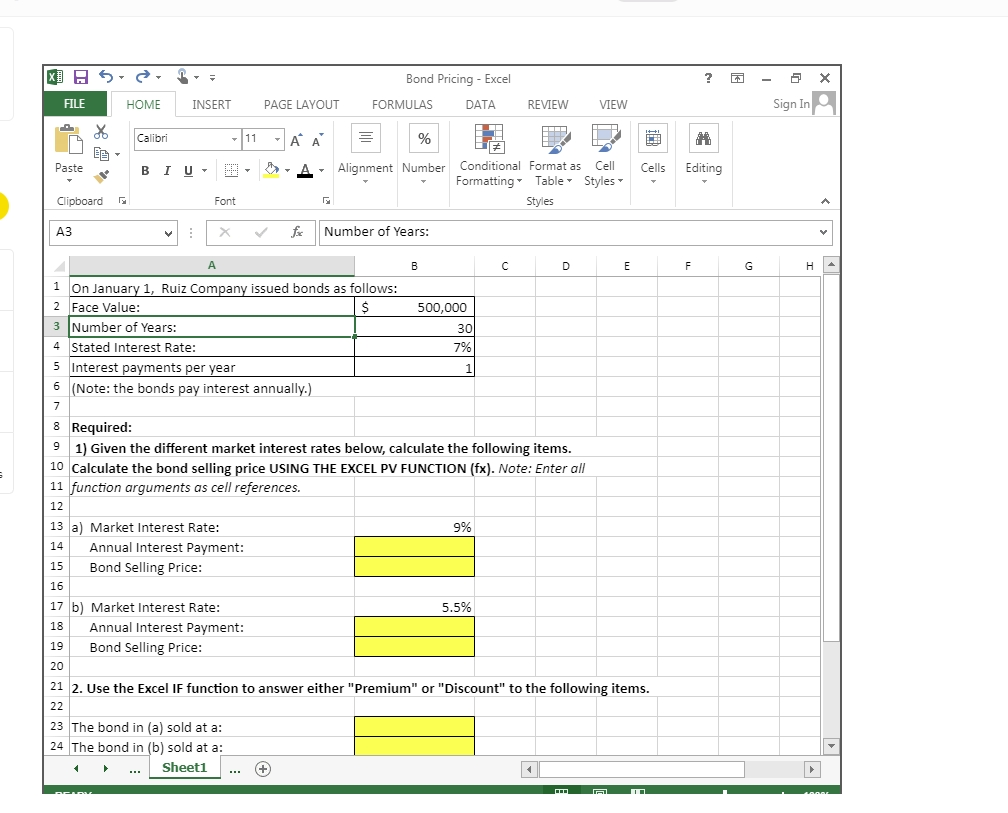Viewport: 1008px width, 813px height.
Task: Add a new worksheet with plus button
Action: click(x=261, y=768)
